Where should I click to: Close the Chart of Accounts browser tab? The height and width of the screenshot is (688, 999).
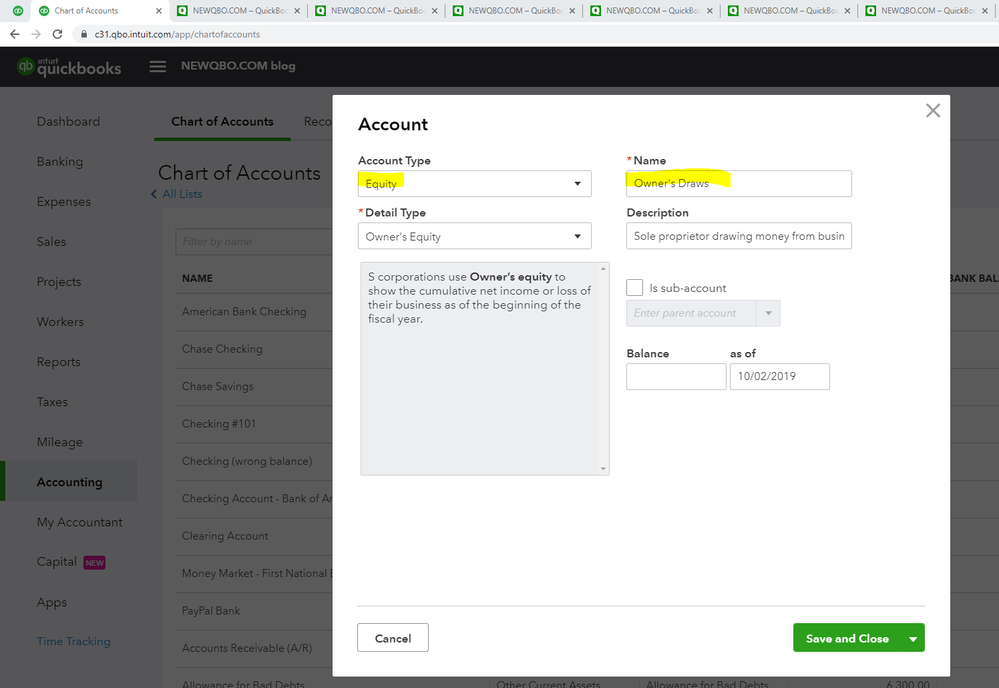click(x=158, y=11)
